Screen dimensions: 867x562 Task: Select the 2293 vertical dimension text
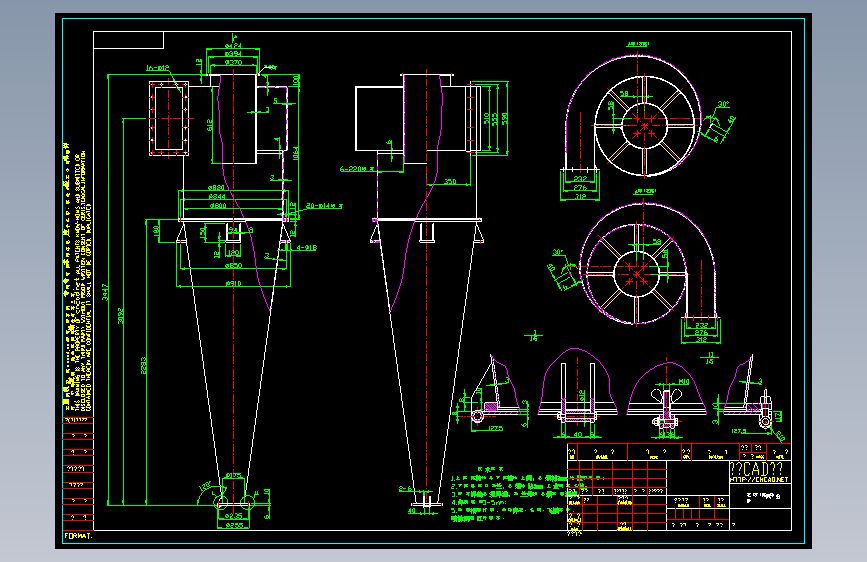coord(144,365)
